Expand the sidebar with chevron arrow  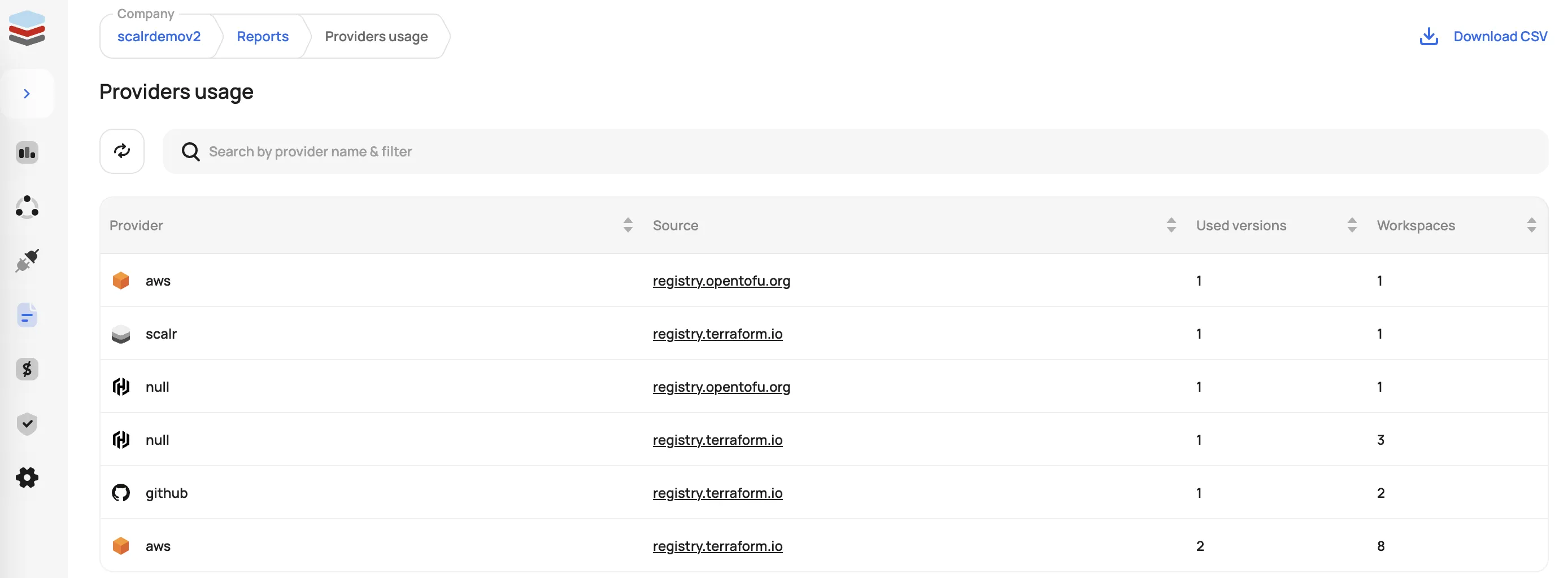[x=27, y=94]
